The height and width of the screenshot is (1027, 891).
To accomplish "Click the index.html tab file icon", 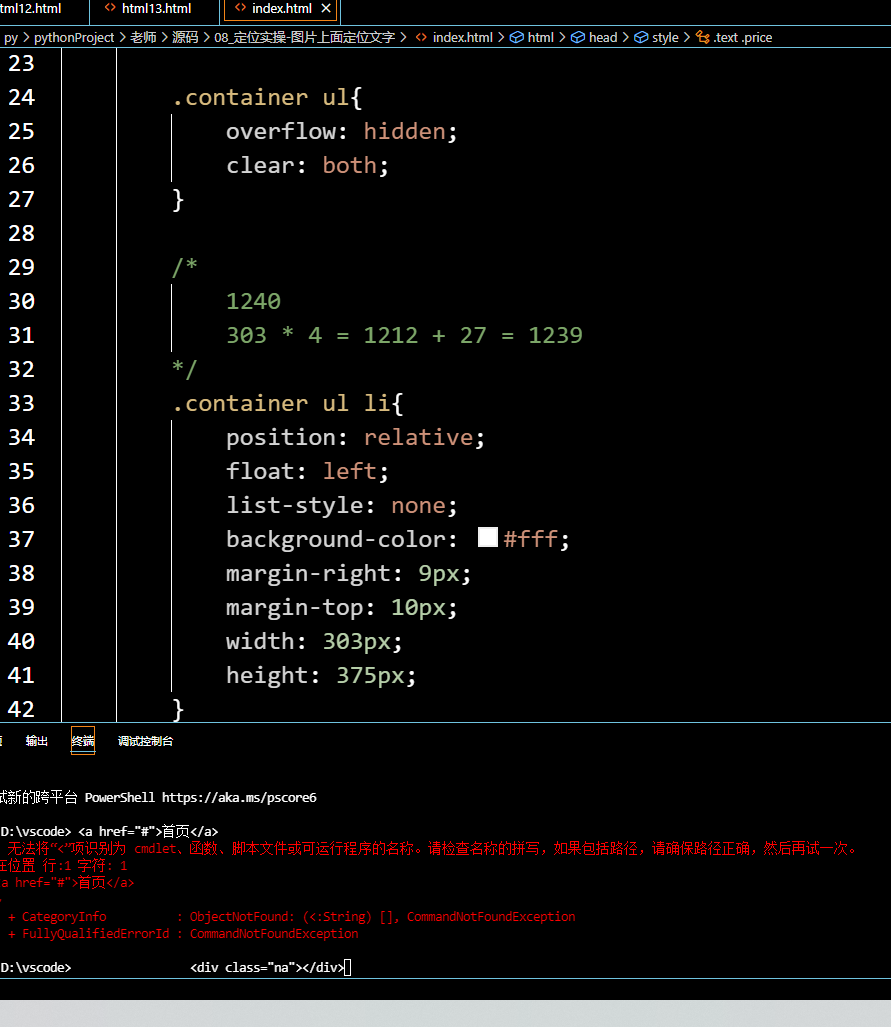I will click(240, 9).
